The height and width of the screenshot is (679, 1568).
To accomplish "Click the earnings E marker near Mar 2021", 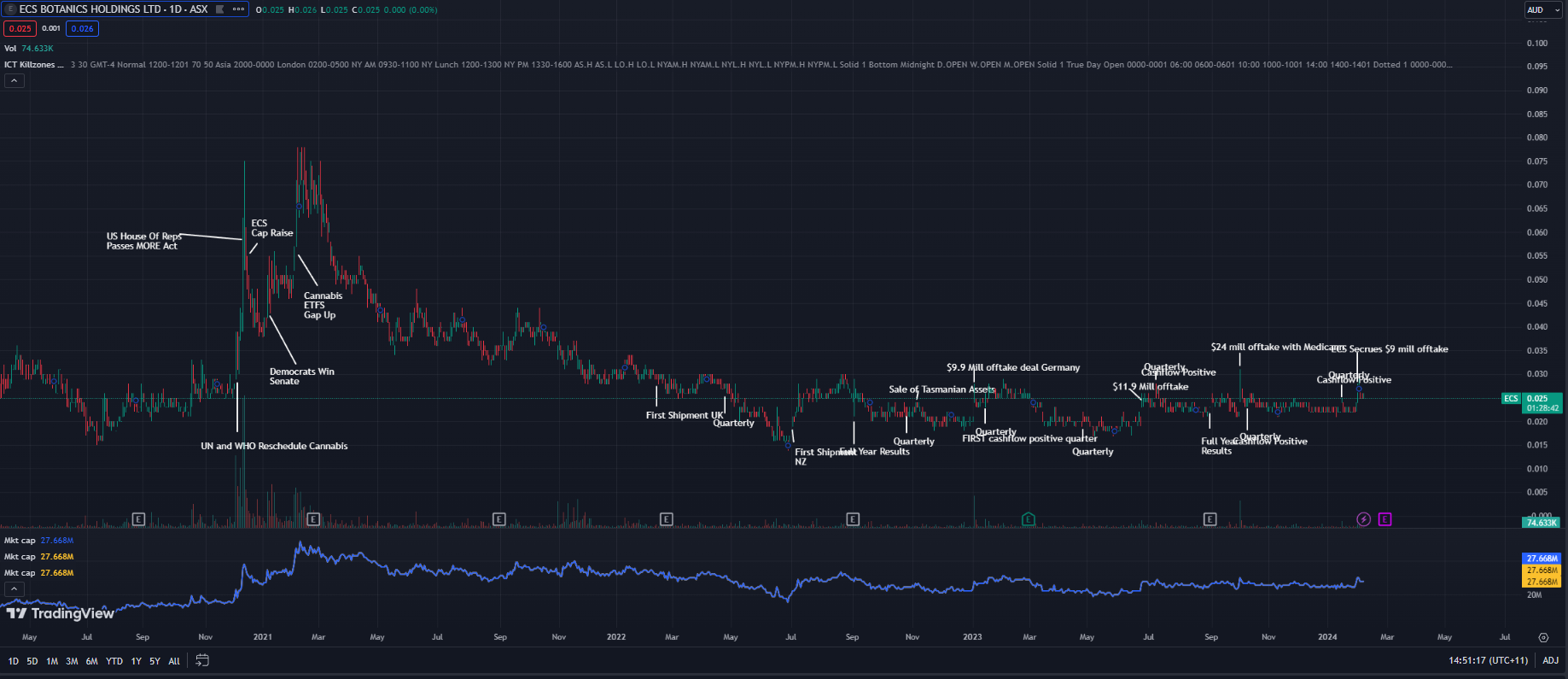I will click(x=313, y=519).
